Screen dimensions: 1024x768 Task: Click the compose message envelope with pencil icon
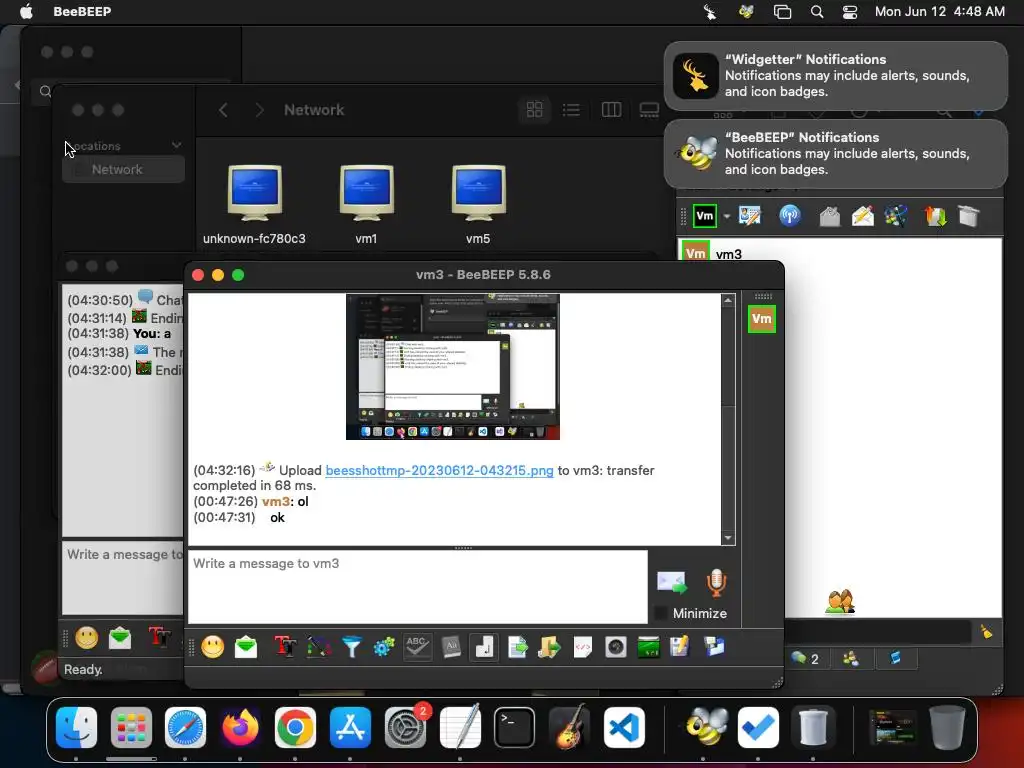(x=862, y=216)
